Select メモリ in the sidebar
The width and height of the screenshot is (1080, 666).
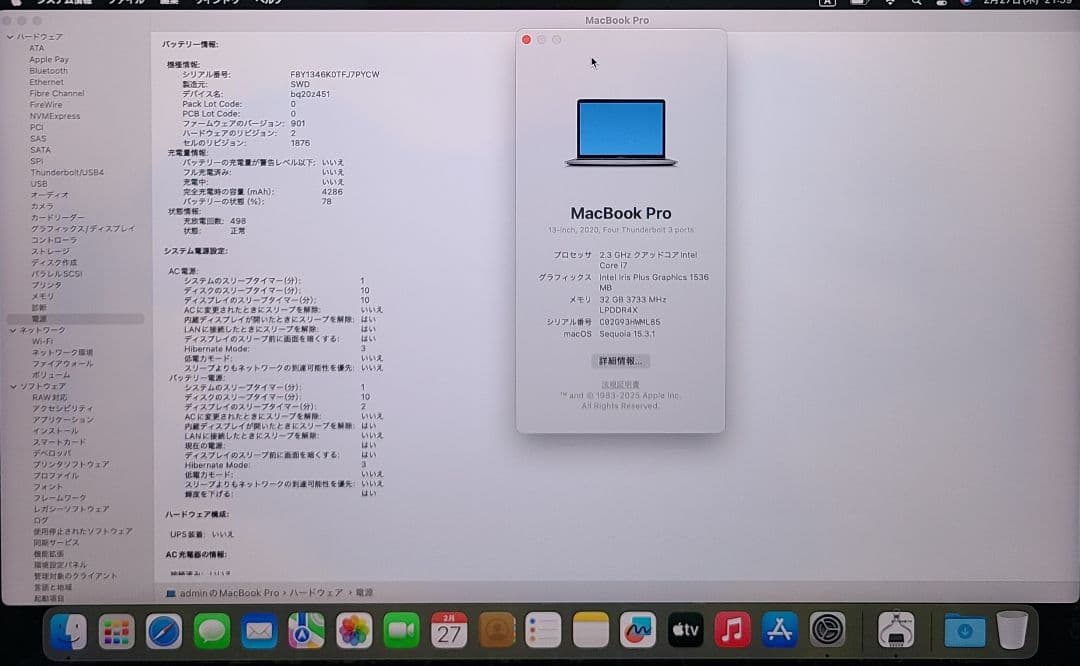tap(42, 296)
